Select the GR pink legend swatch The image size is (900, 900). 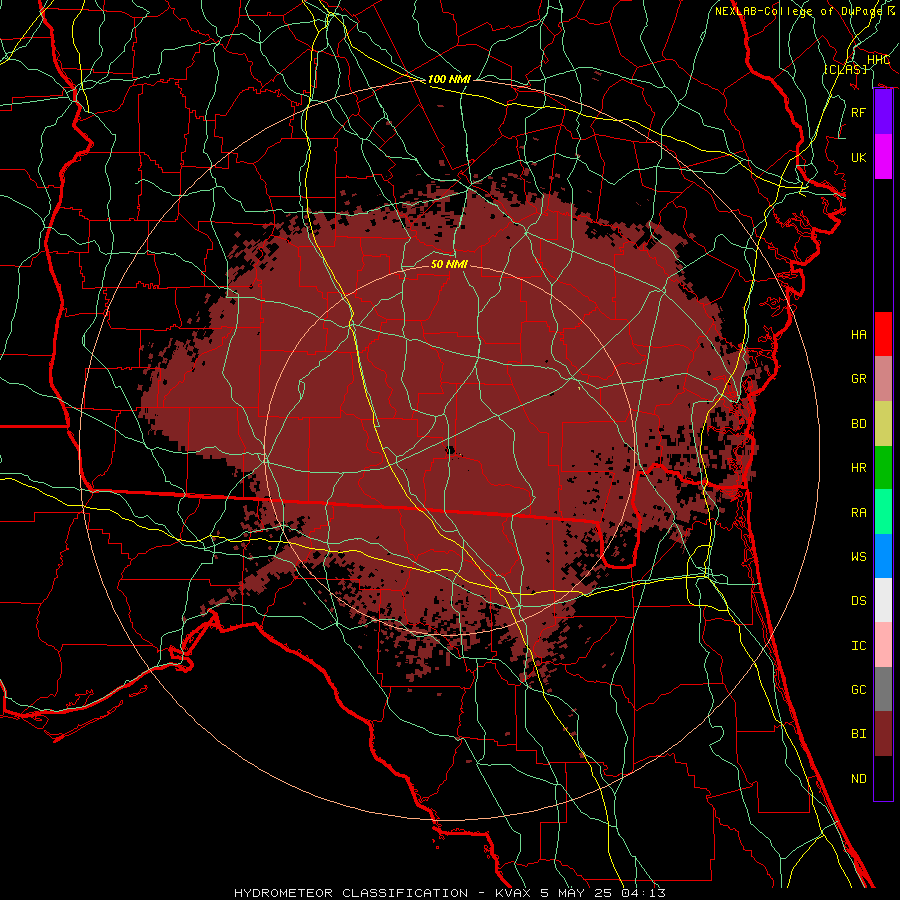tap(883, 379)
